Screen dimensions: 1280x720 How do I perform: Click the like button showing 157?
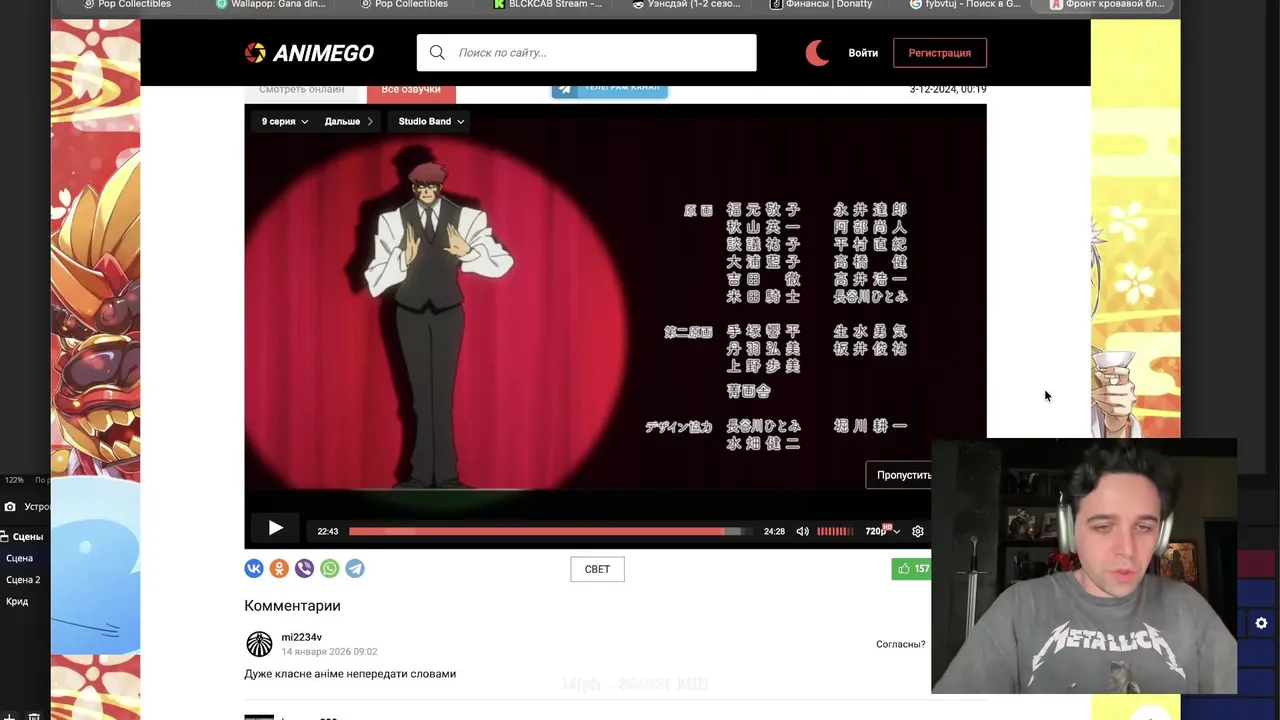tap(912, 569)
